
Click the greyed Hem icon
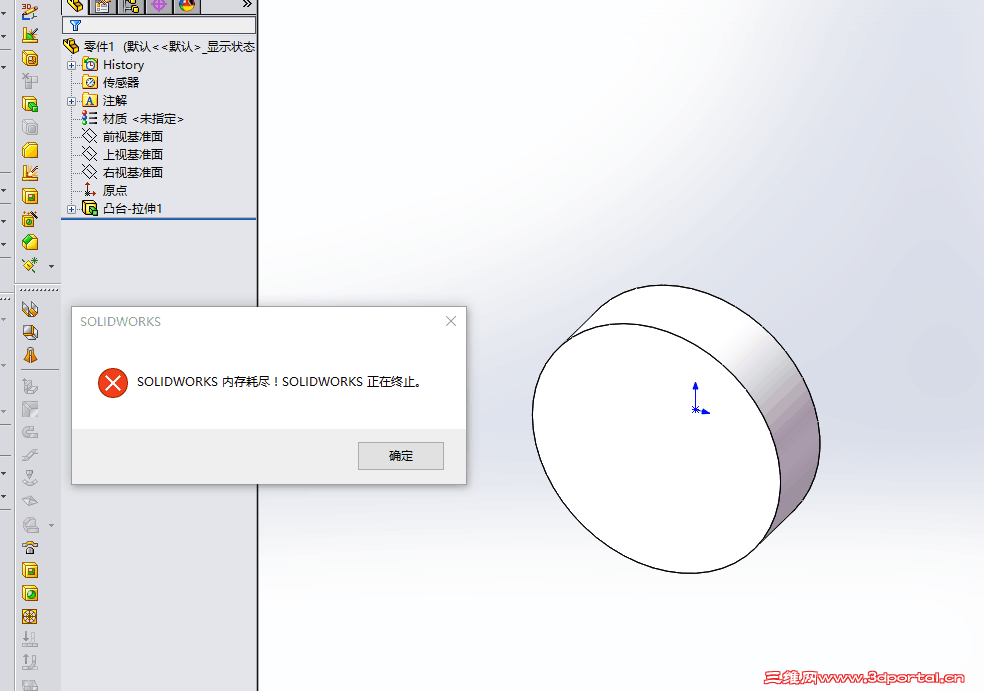click(x=29, y=432)
